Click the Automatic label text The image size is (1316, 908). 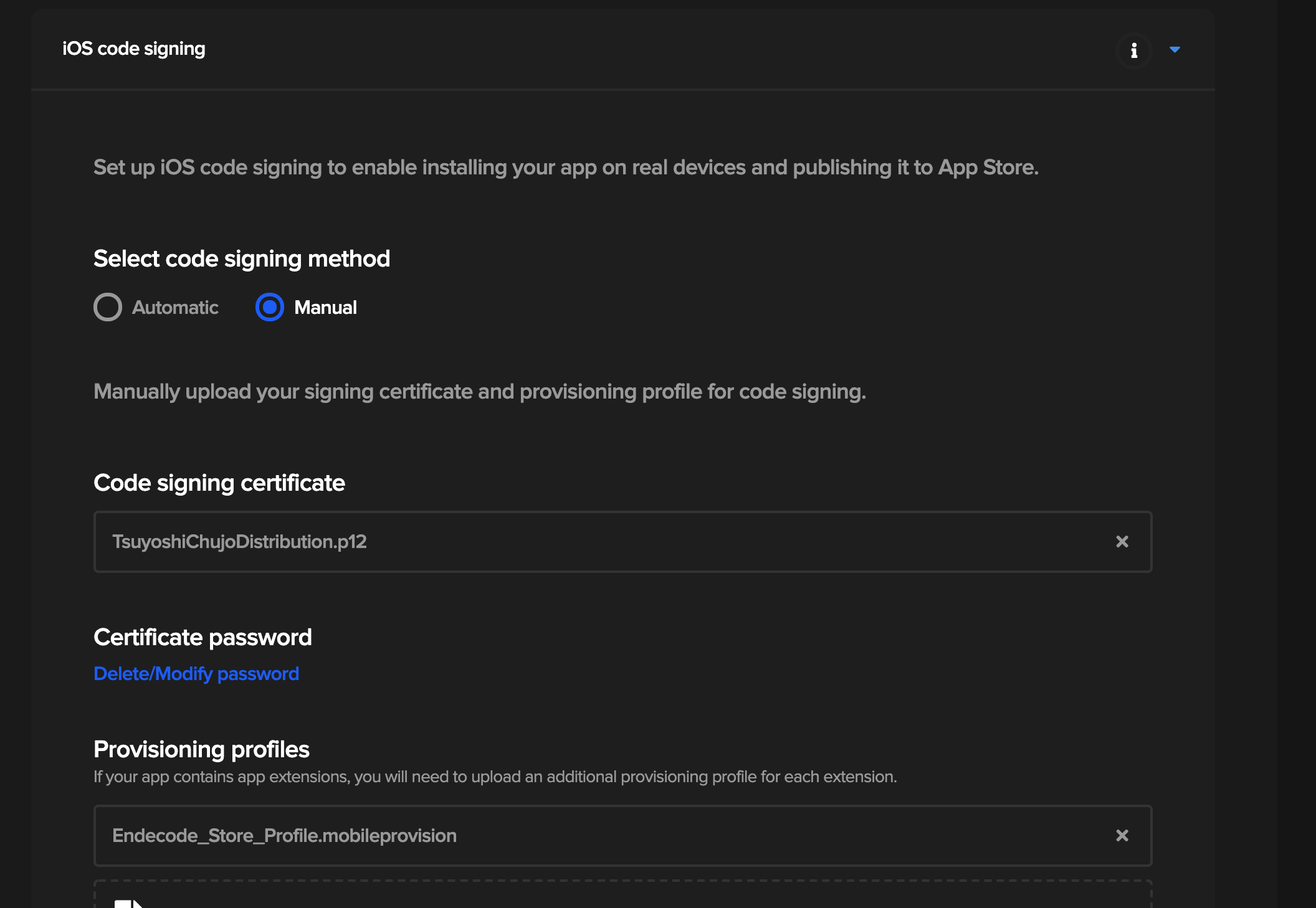click(x=175, y=308)
